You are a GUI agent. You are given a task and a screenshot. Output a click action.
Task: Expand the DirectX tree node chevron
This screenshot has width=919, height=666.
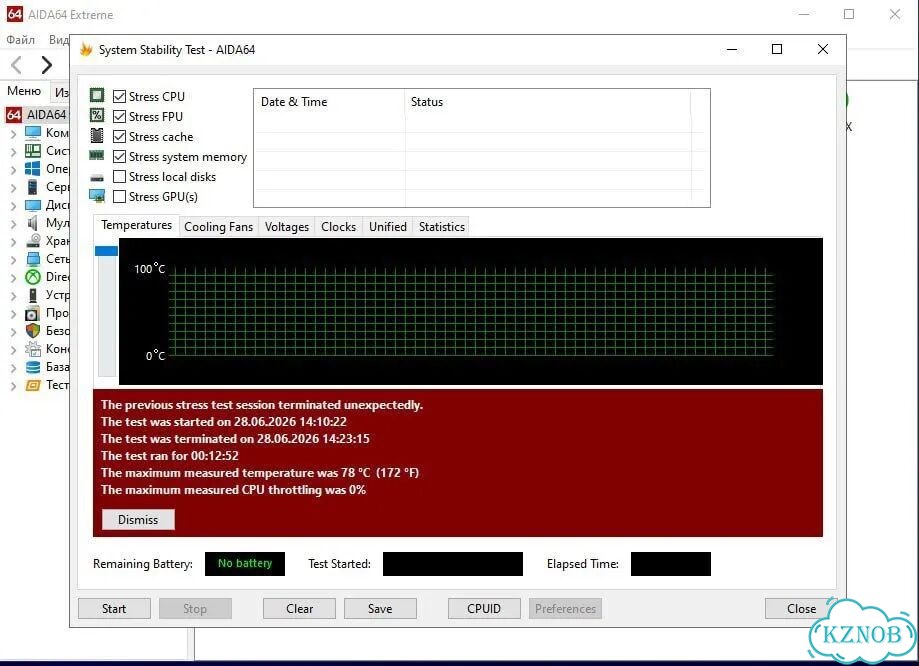click(x=13, y=278)
